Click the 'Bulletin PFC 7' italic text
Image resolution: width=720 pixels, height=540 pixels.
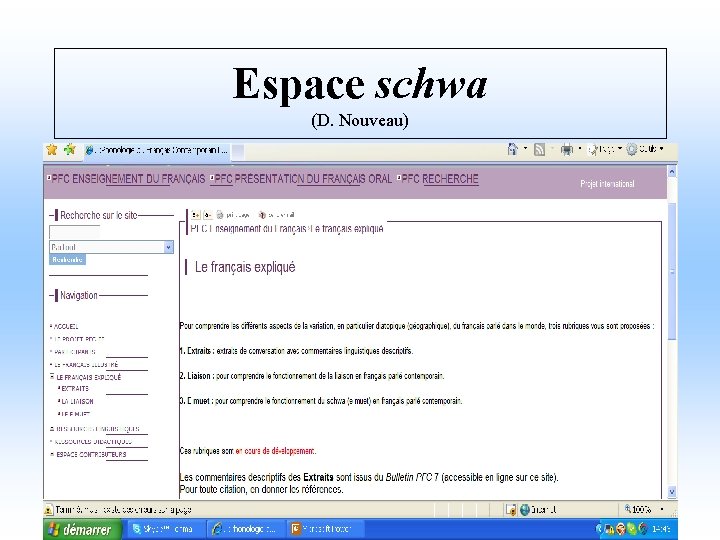coord(412,478)
